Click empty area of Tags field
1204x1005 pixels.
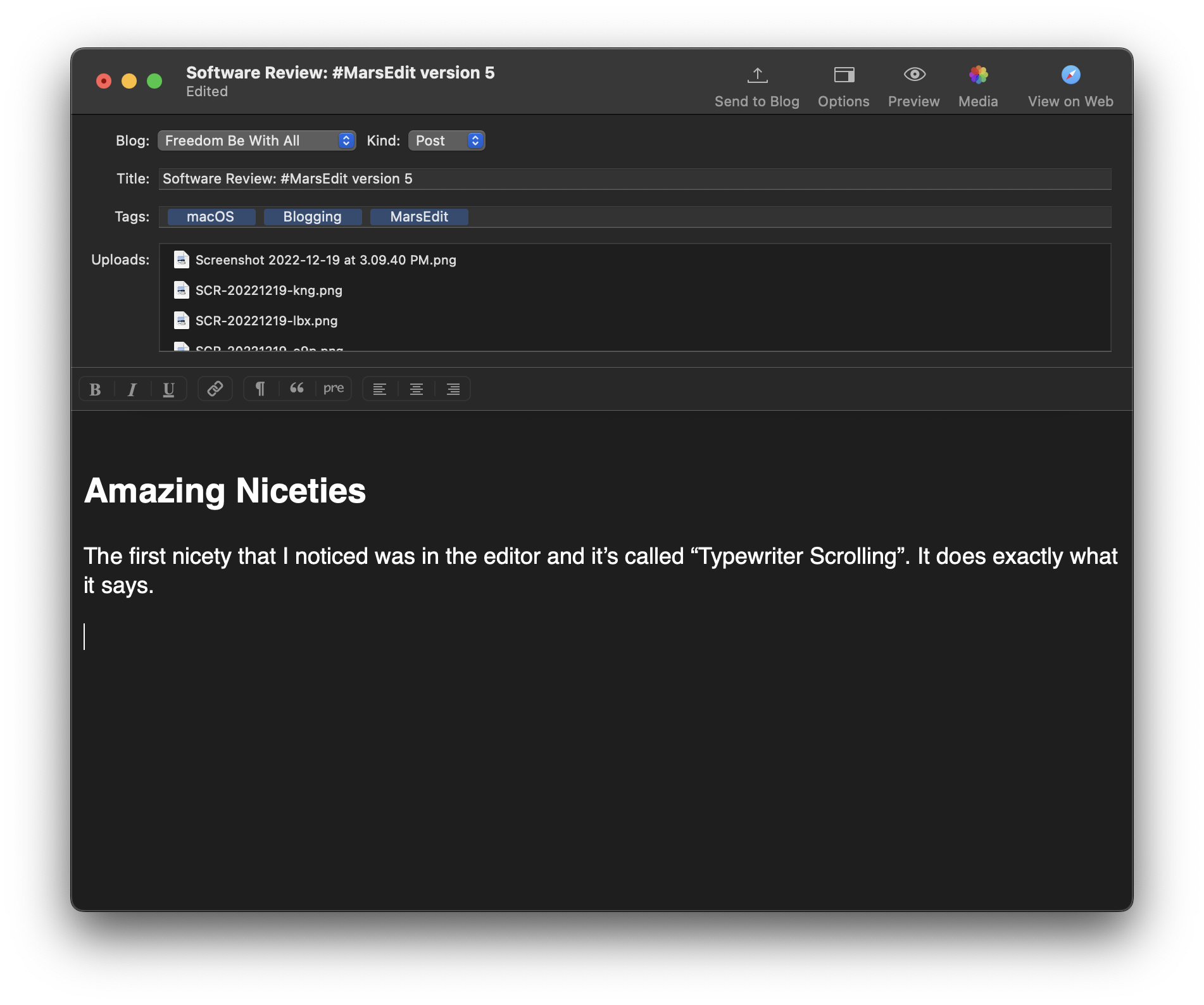pyautogui.click(x=789, y=217)
